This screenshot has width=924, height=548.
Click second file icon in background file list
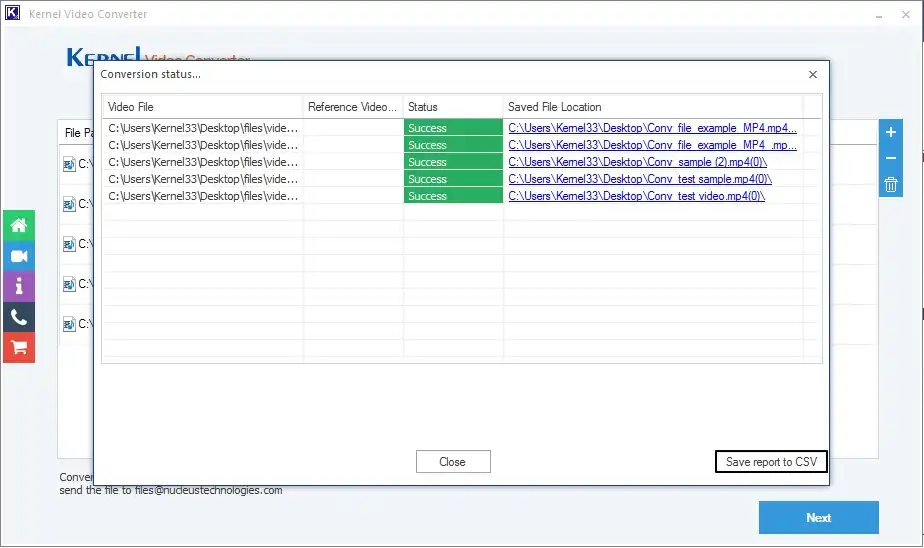tap(69, 204)
